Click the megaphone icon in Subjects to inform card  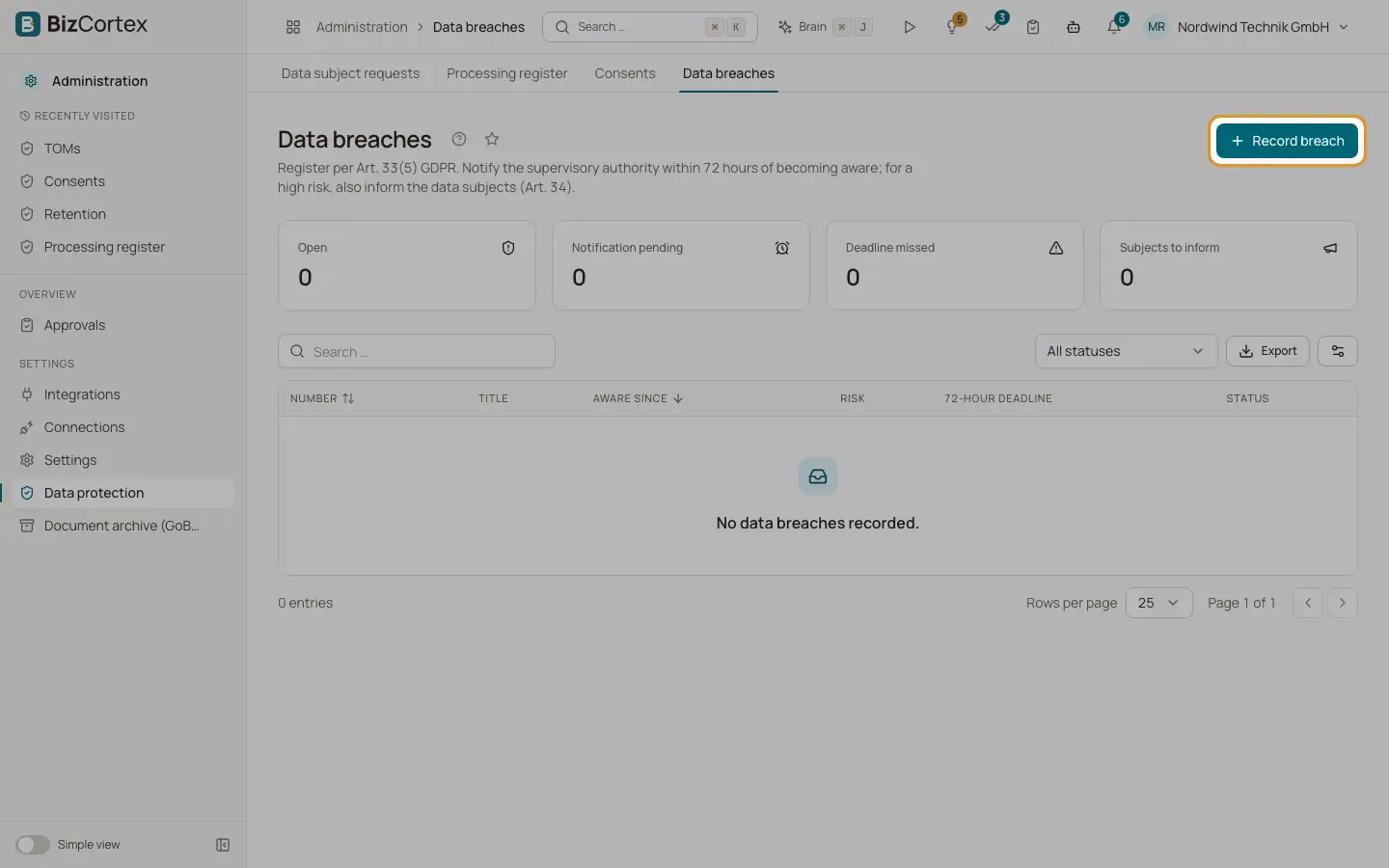click(1330, 248)
